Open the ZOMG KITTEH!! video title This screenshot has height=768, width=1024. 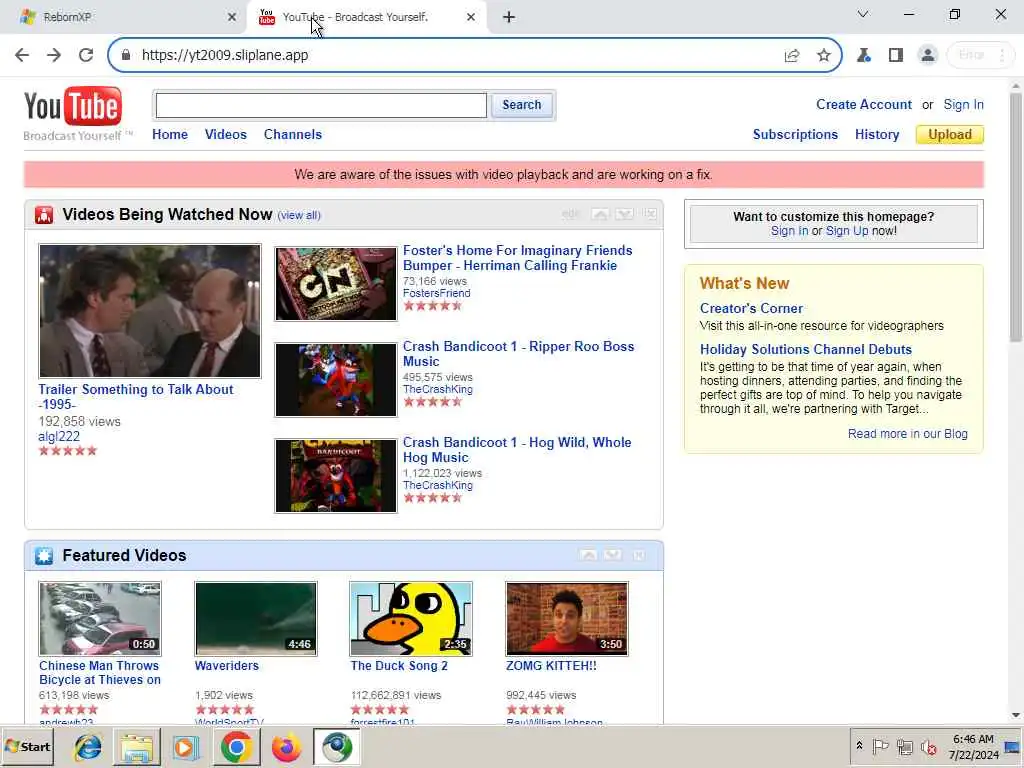tap(551, 666)
